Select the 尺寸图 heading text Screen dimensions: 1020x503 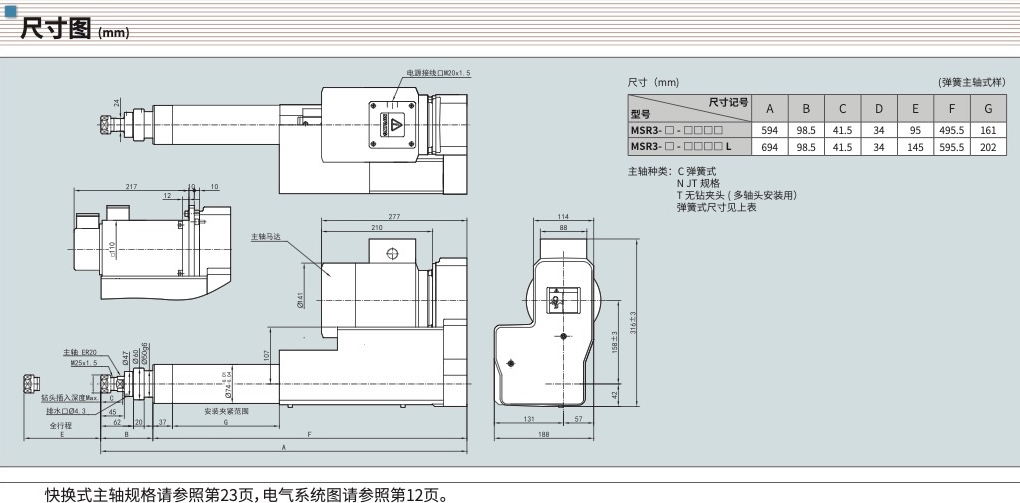[56, 28]
